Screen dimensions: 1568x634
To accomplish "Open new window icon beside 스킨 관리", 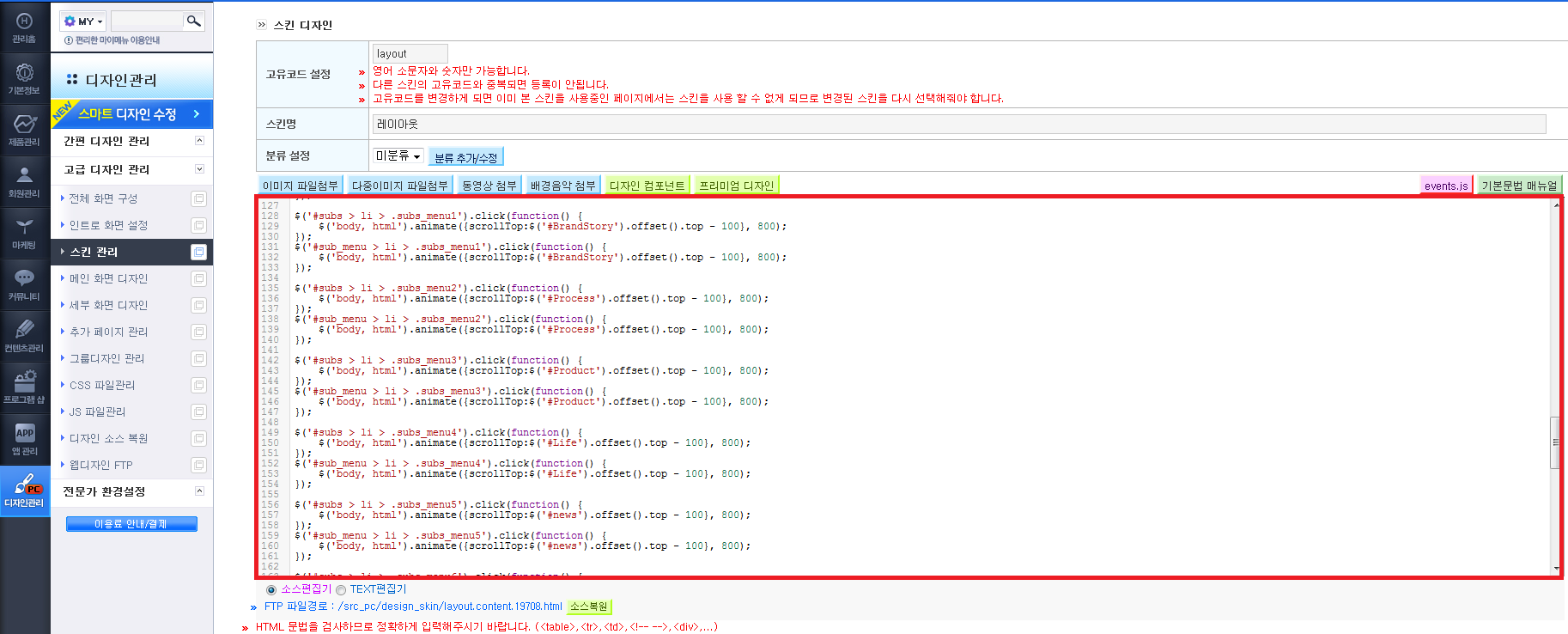I will (199, 252).
